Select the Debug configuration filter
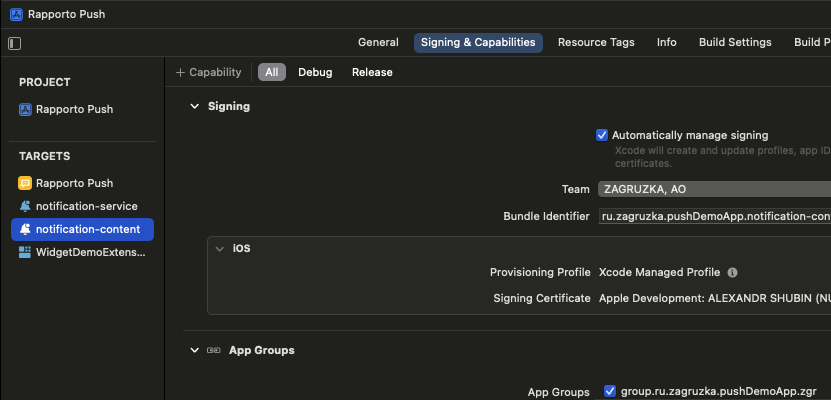The height and width of the screenshot is (400, 831). [x=315, y=73]
